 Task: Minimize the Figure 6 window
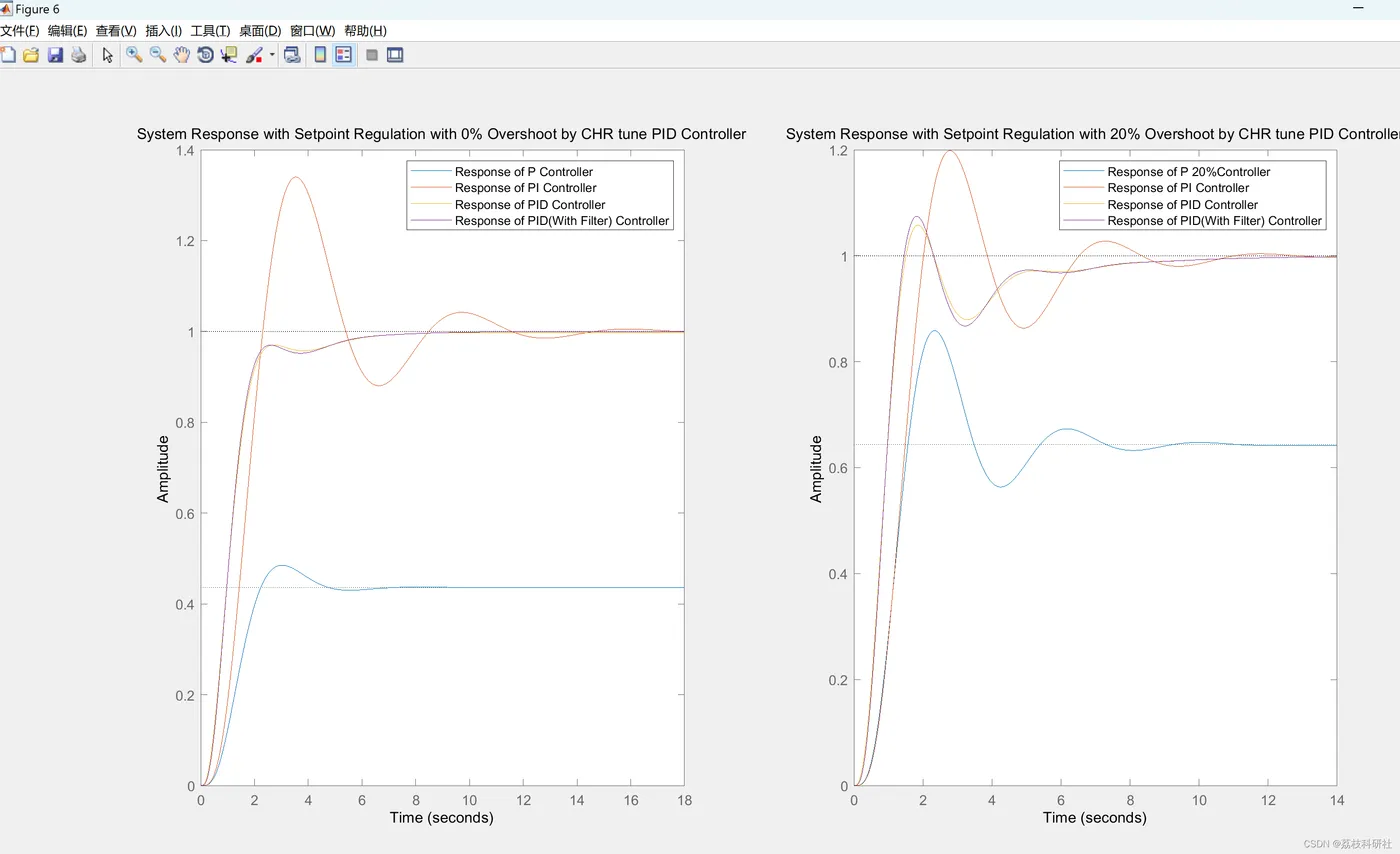point(1358,9)
